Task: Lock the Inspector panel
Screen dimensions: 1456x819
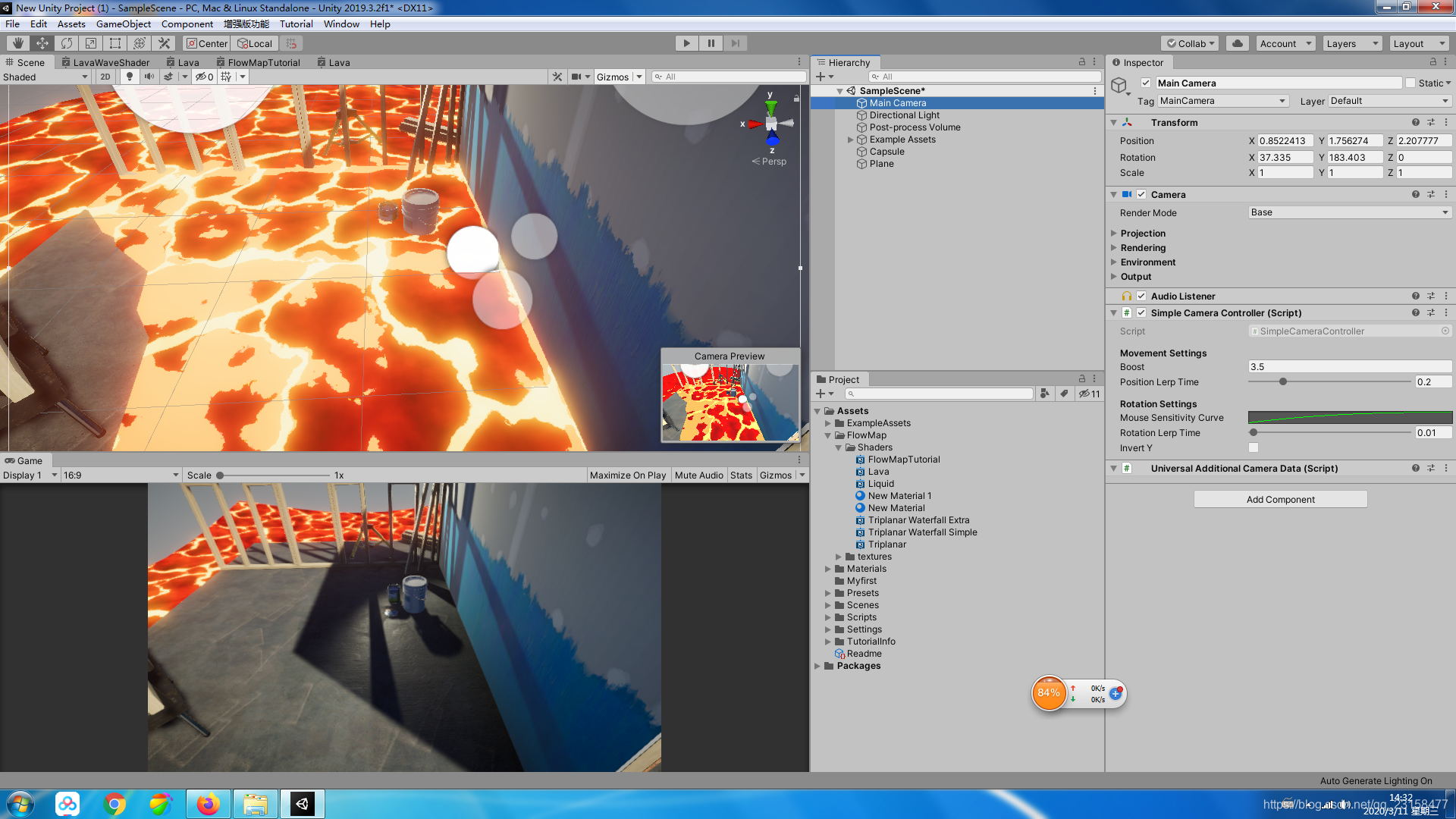Action: pyautogui.click(x=1433, y=62)
